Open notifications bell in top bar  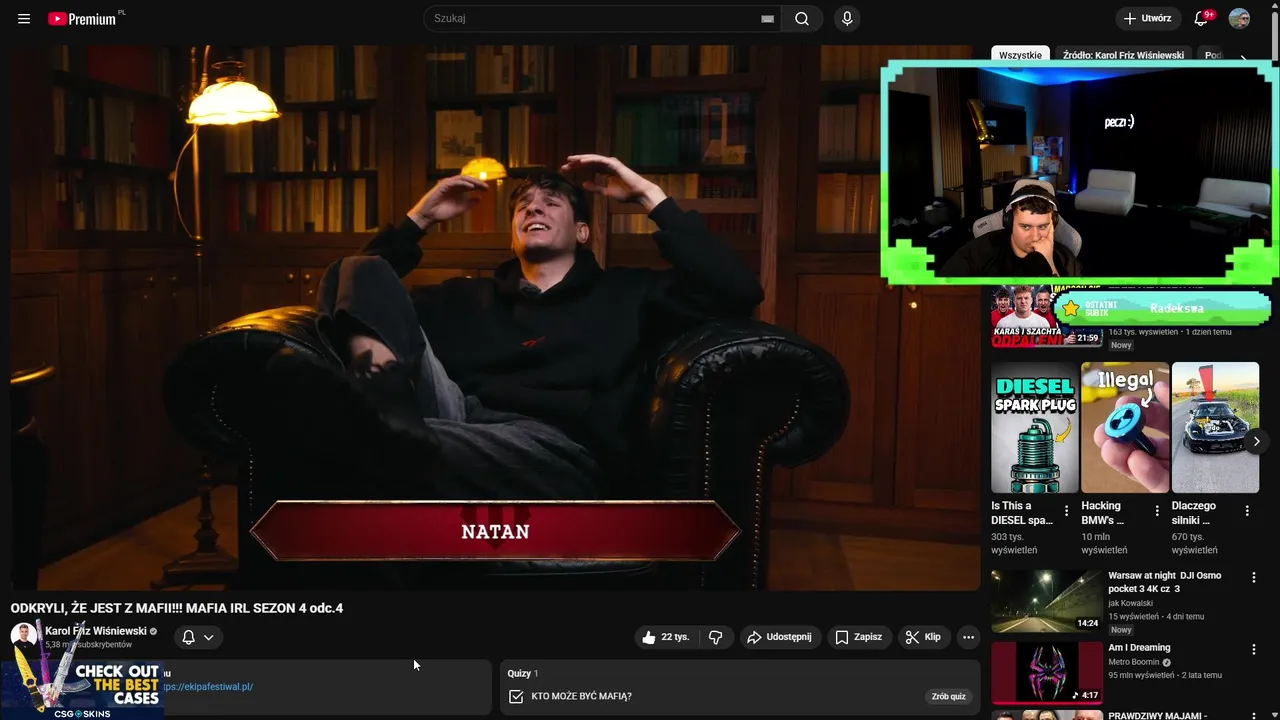(x=1202, y=19)
